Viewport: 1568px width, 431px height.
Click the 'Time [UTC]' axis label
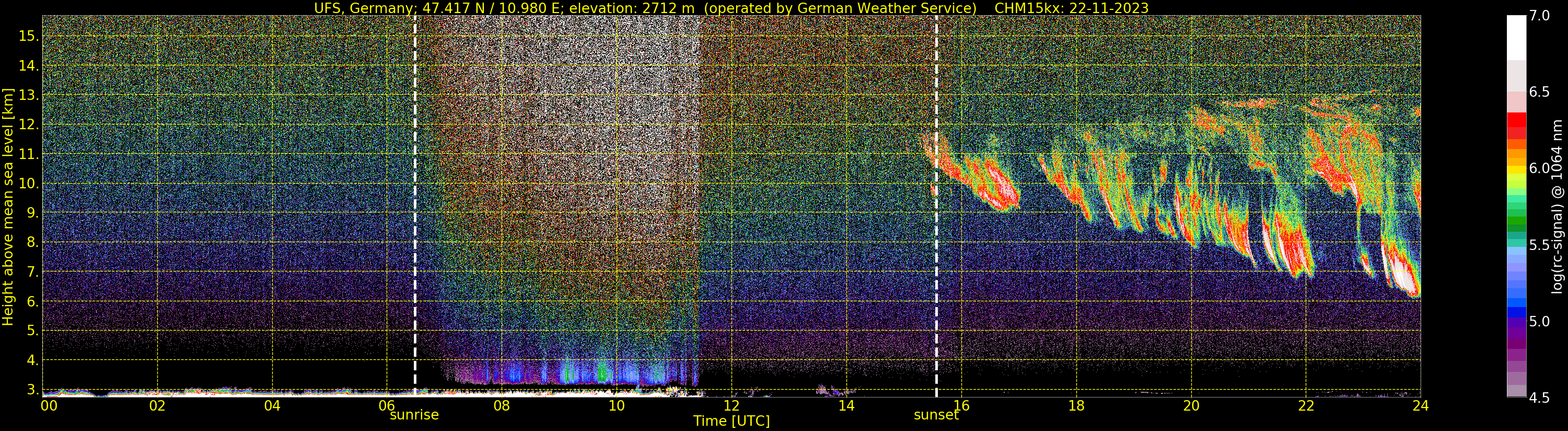tap(731, 421)
